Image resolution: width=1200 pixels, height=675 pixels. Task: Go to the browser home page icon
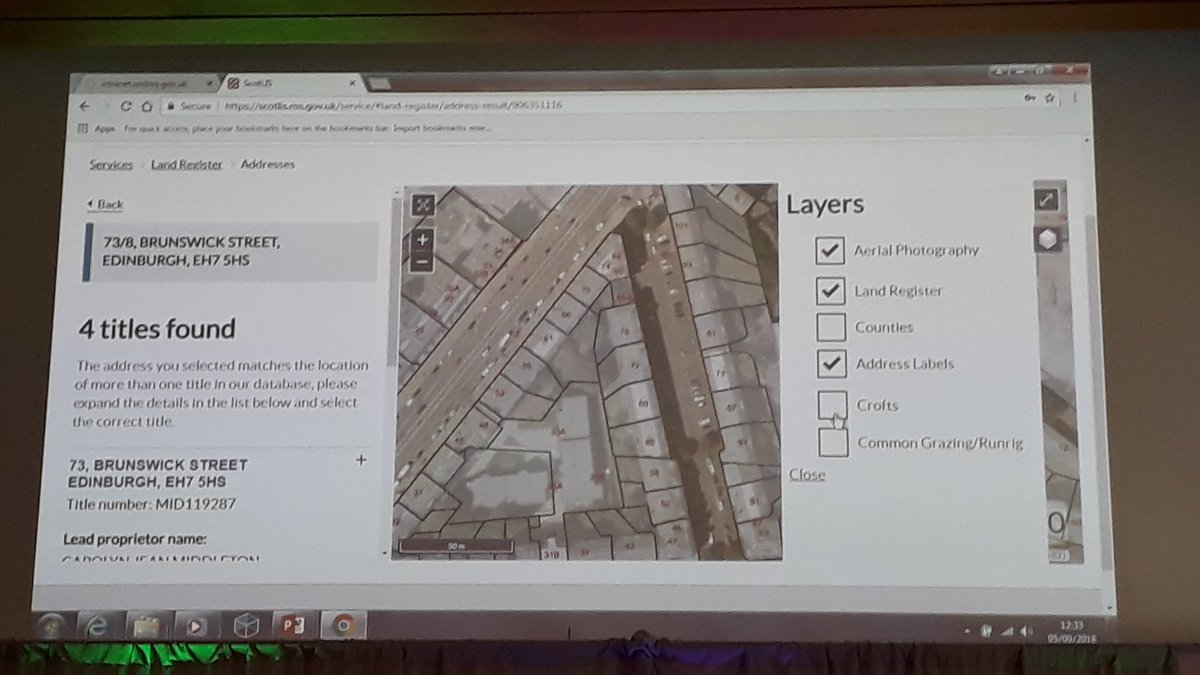click(x=146, y=106)
